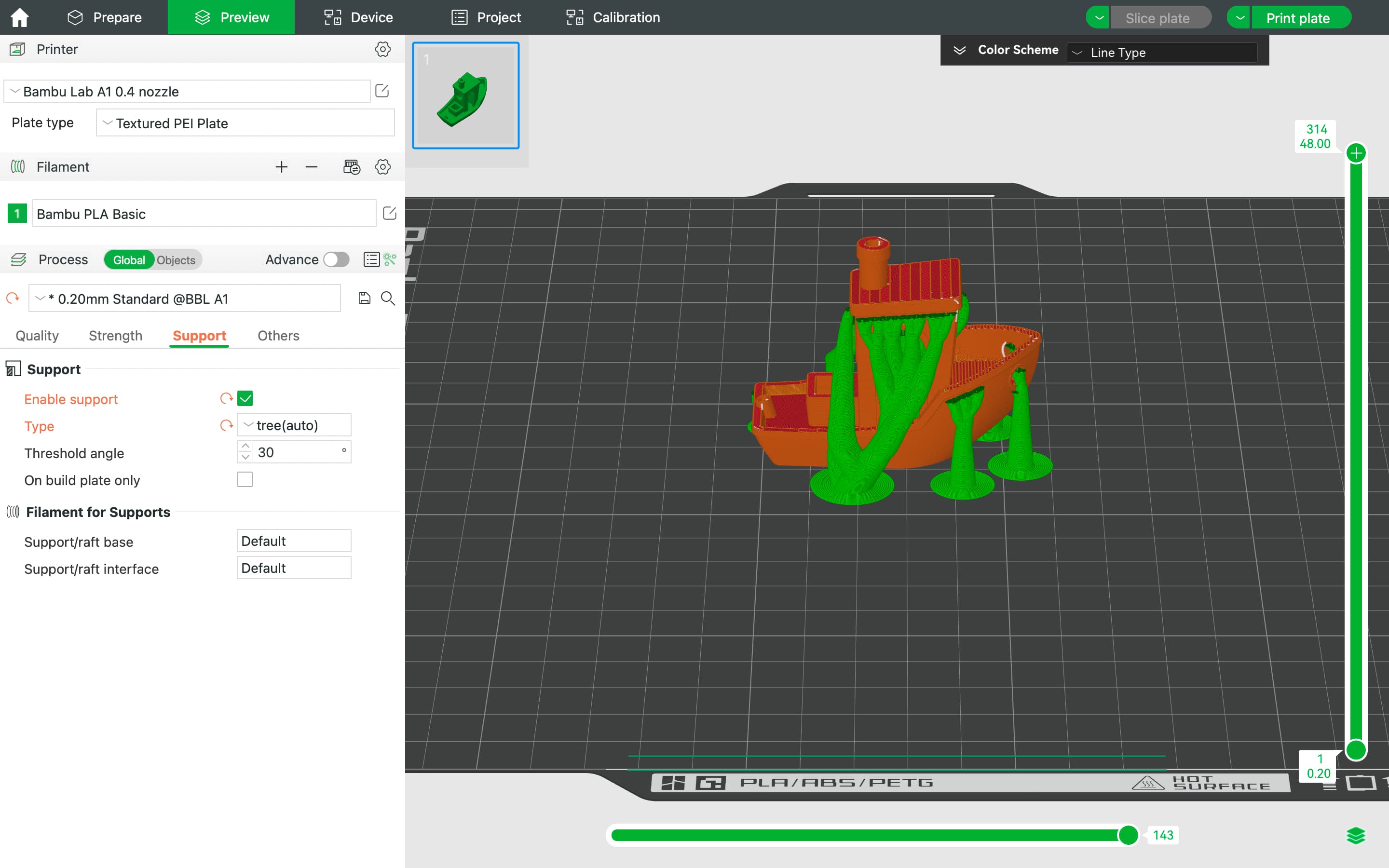Select filament 1 green color badge
Screen dimensions: 1389x868
17,214
